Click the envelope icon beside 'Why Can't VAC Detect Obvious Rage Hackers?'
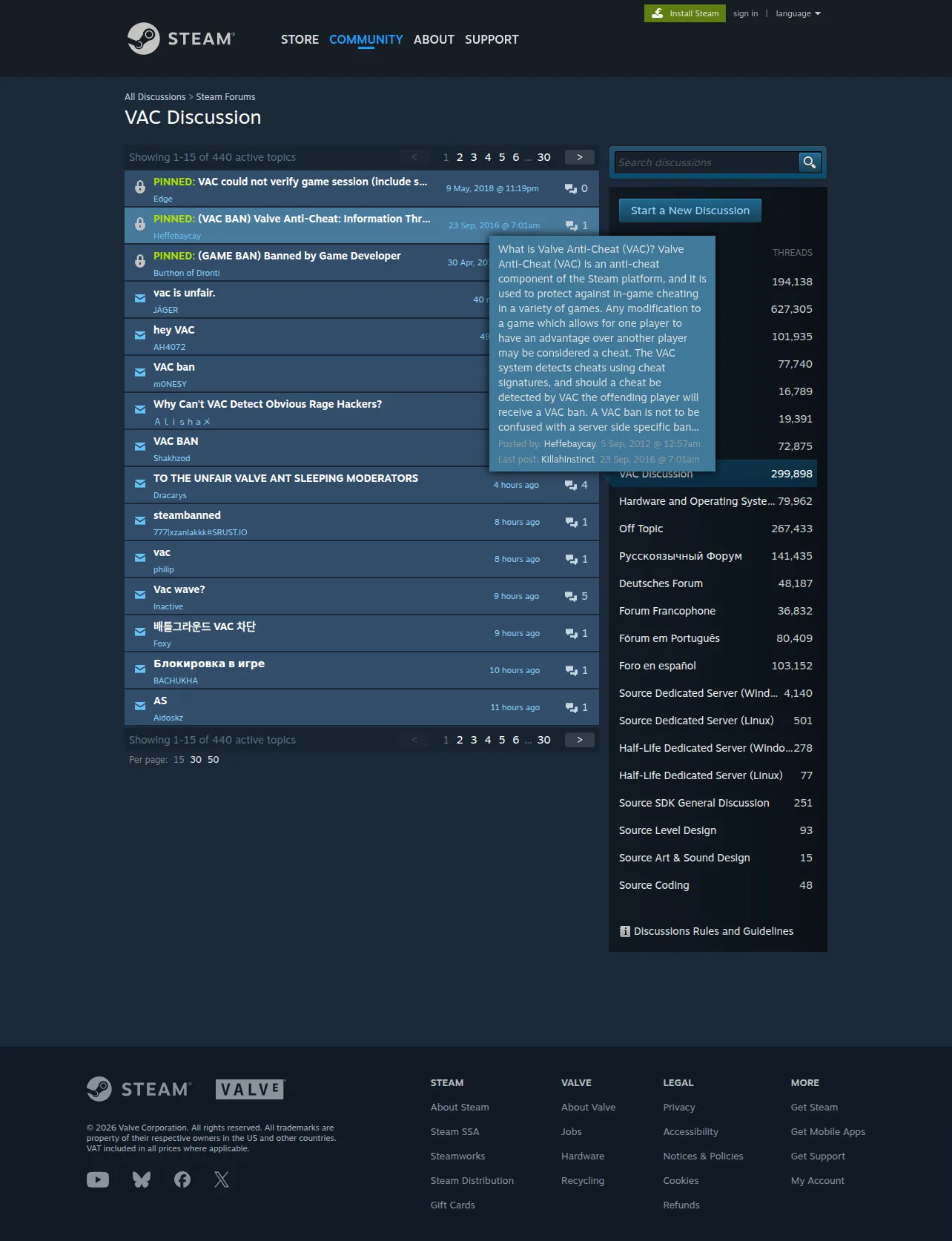Image resolution: width=952 pixels, height=1241 pixels. click(140, 409)
